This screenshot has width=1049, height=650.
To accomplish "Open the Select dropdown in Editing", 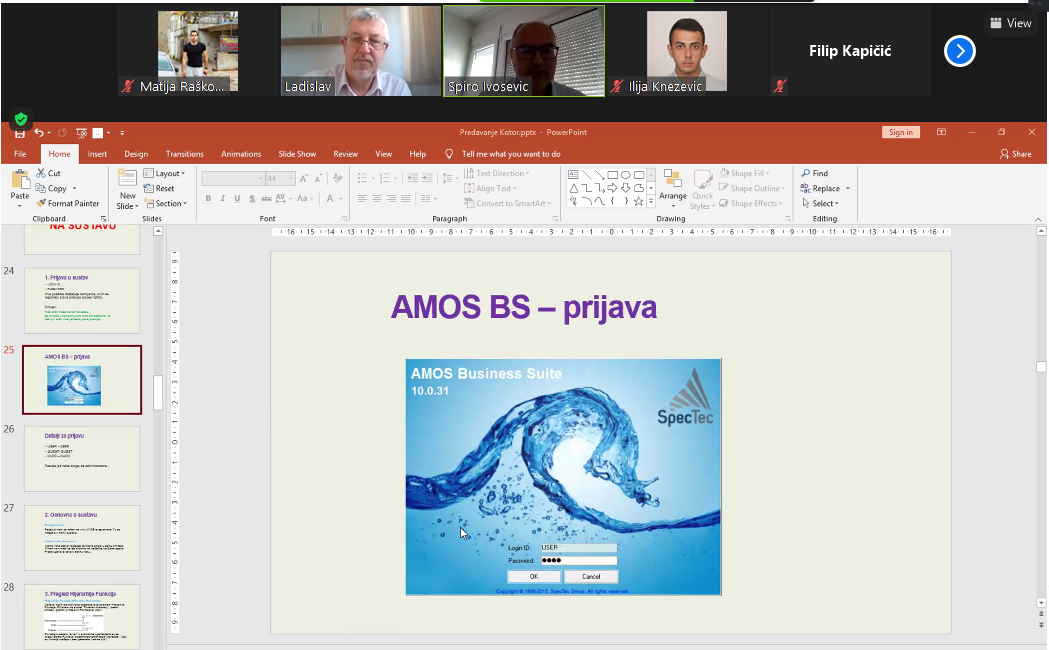I will (x=820, y=203).
